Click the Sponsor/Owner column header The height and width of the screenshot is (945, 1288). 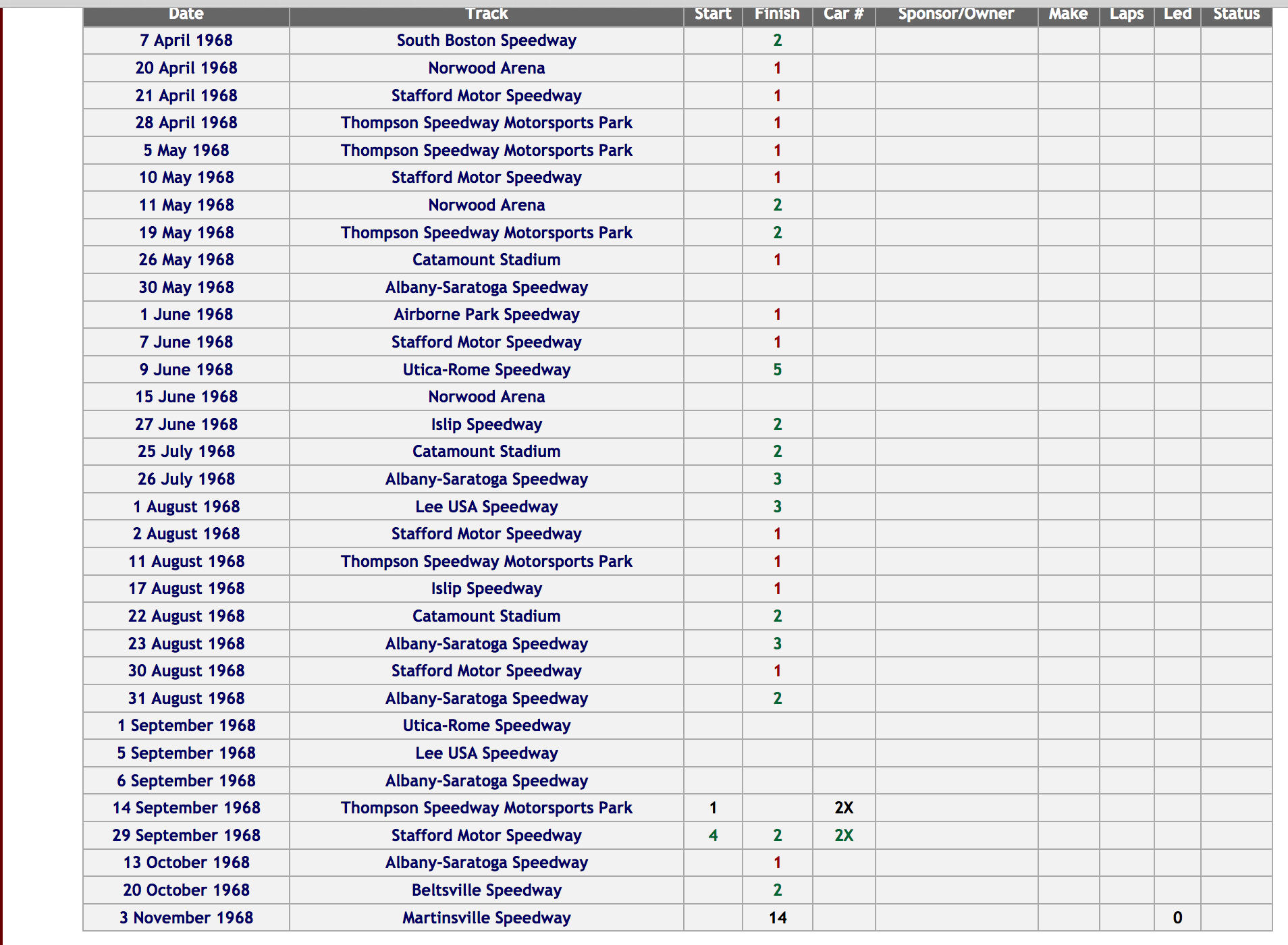(x=956, y=13)
